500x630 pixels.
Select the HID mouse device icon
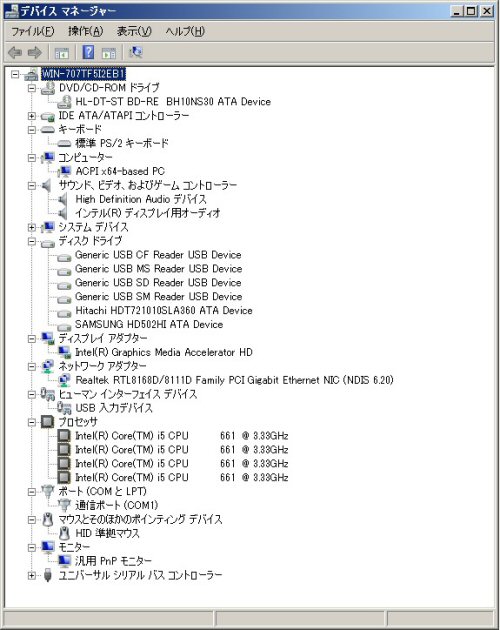64,533
